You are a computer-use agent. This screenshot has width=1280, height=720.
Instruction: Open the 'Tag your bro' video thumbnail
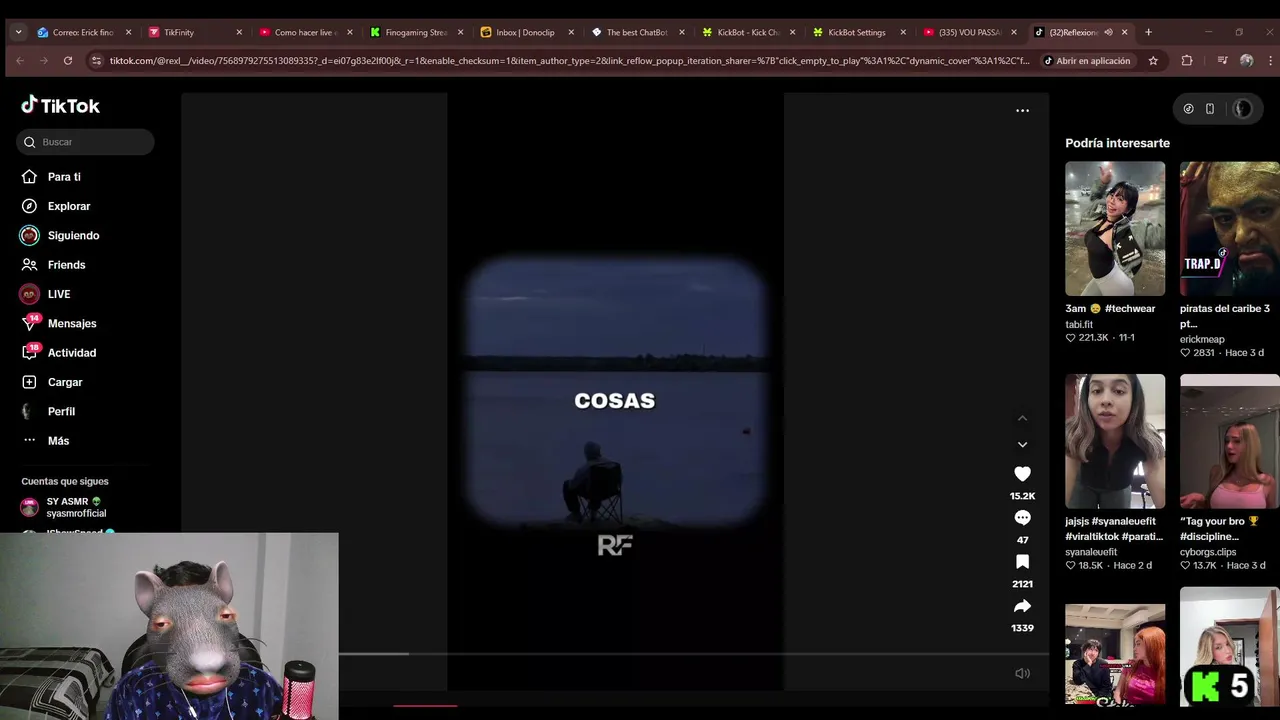1229,441
